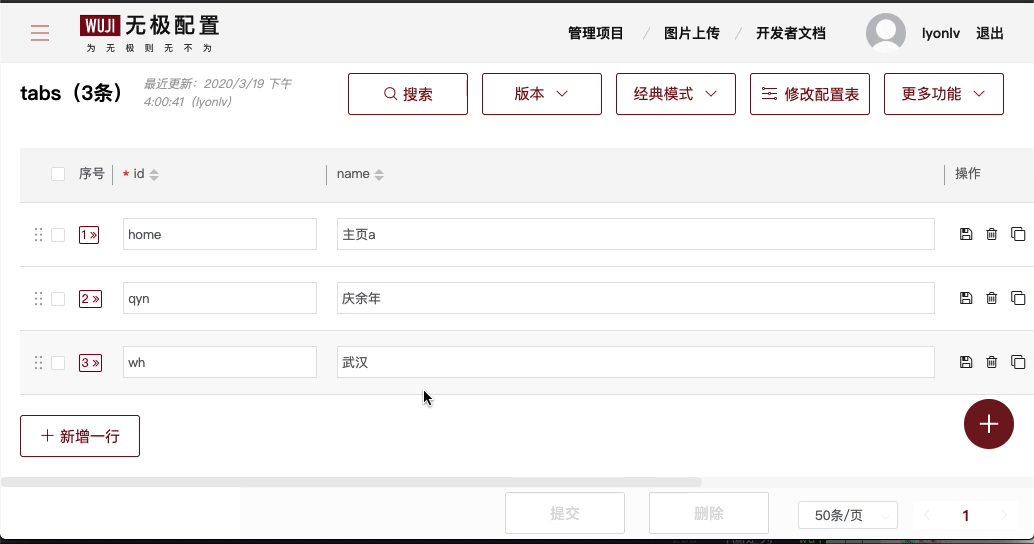1034x544 pixels.
Task: Open the hamburger menu icon
Action: pos(40,34)
